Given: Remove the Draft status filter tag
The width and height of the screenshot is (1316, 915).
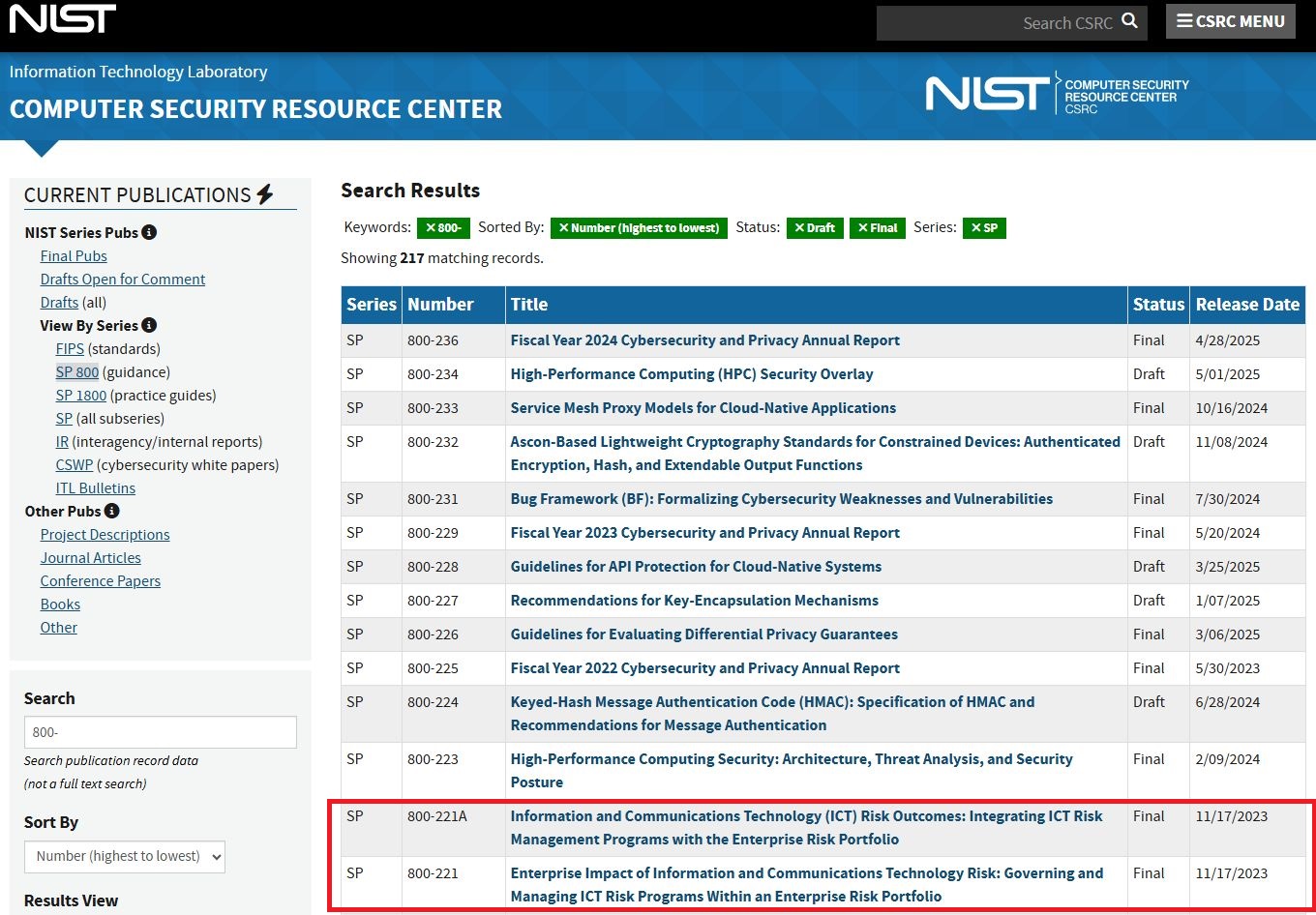Looking at the screenshot, I should click(815, 228).
